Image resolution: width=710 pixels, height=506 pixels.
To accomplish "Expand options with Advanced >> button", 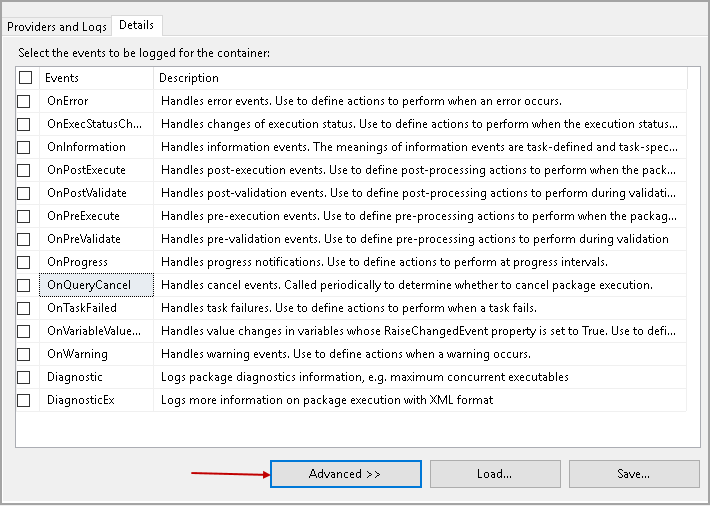I will point(345,474).
